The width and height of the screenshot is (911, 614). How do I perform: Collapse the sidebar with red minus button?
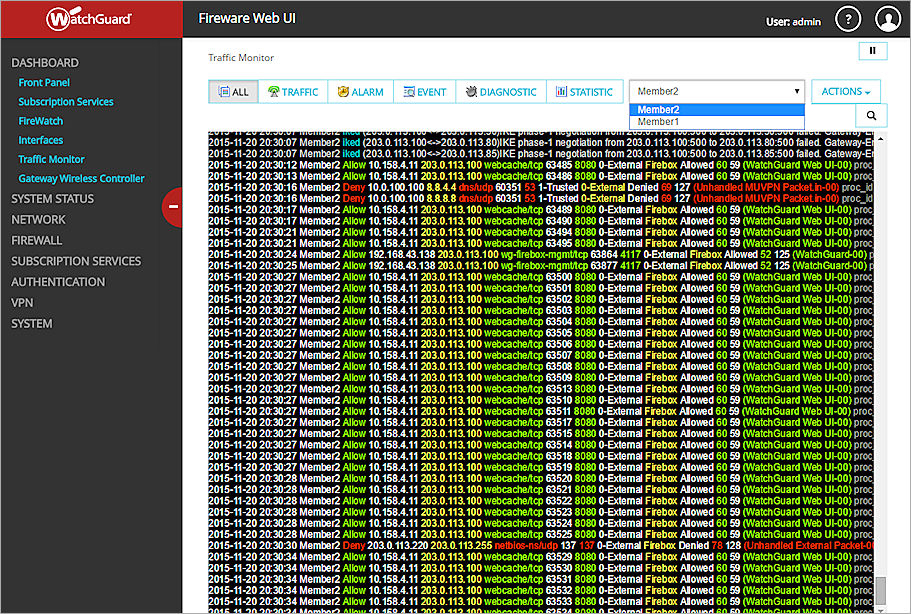[x=173, y=207]
